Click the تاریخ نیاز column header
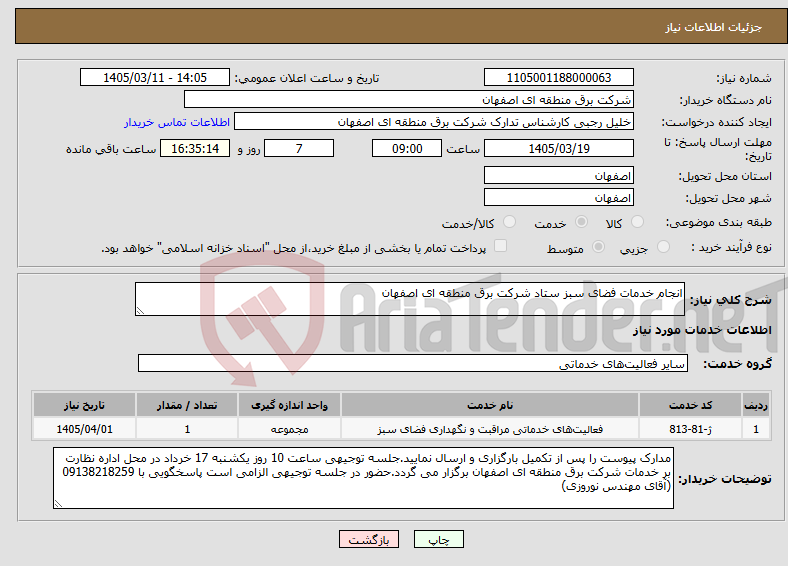This screenshot has height=566, width=788. pyautogui.click(x=84, y=405)
